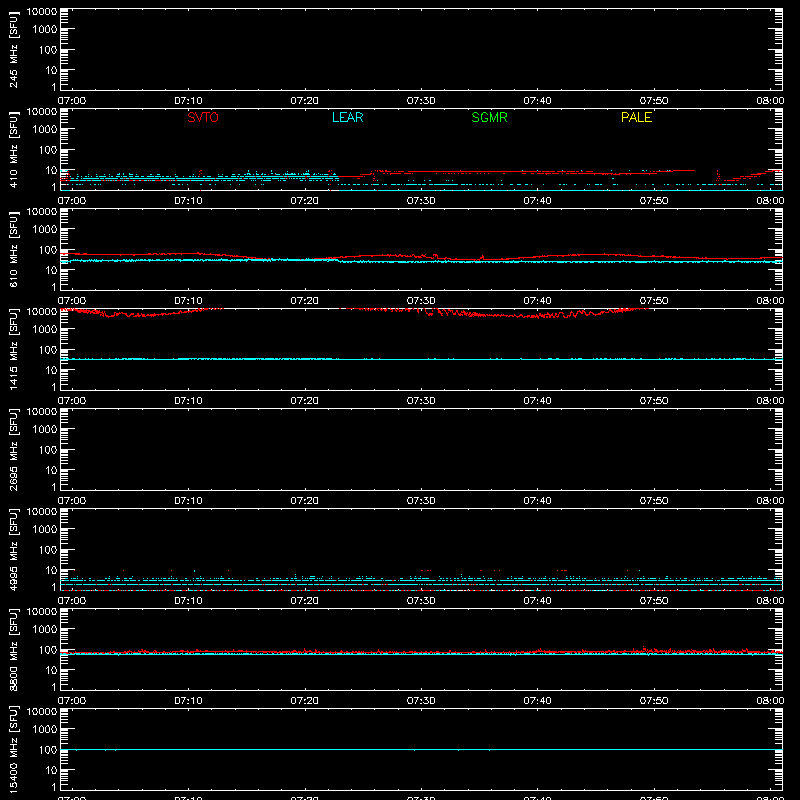Click the cyan flat trace in 15400 MHz panel
This screenshot has height=800, width=800.
421,749
